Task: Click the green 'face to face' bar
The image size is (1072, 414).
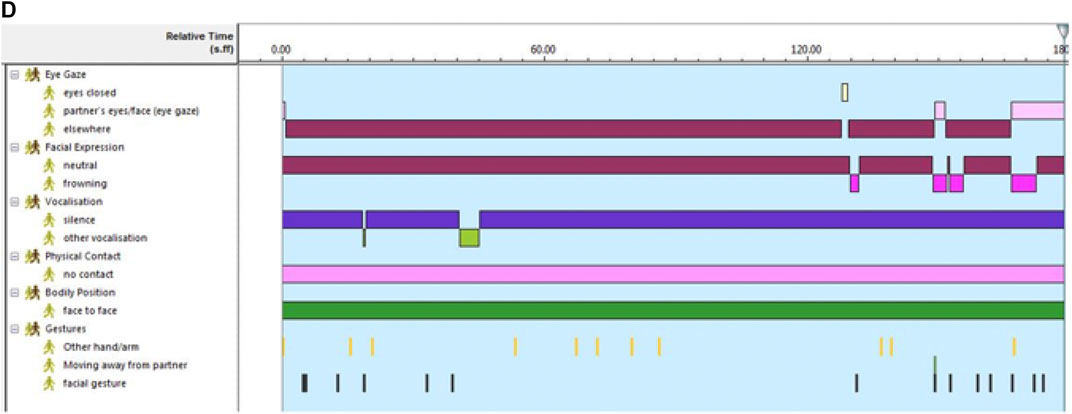Action: click(672, 311)
